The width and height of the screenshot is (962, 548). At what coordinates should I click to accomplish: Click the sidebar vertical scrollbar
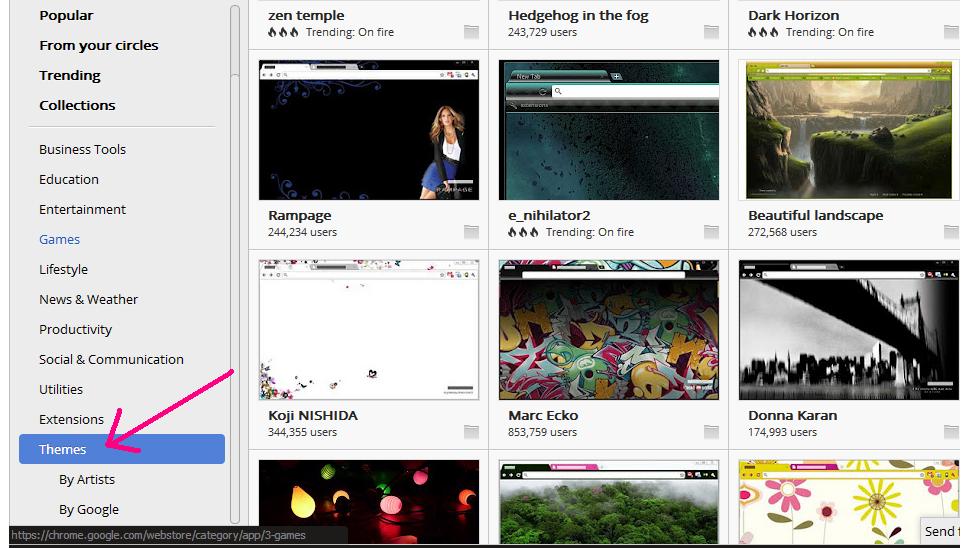pyautogui.click(x=234, y=264)
